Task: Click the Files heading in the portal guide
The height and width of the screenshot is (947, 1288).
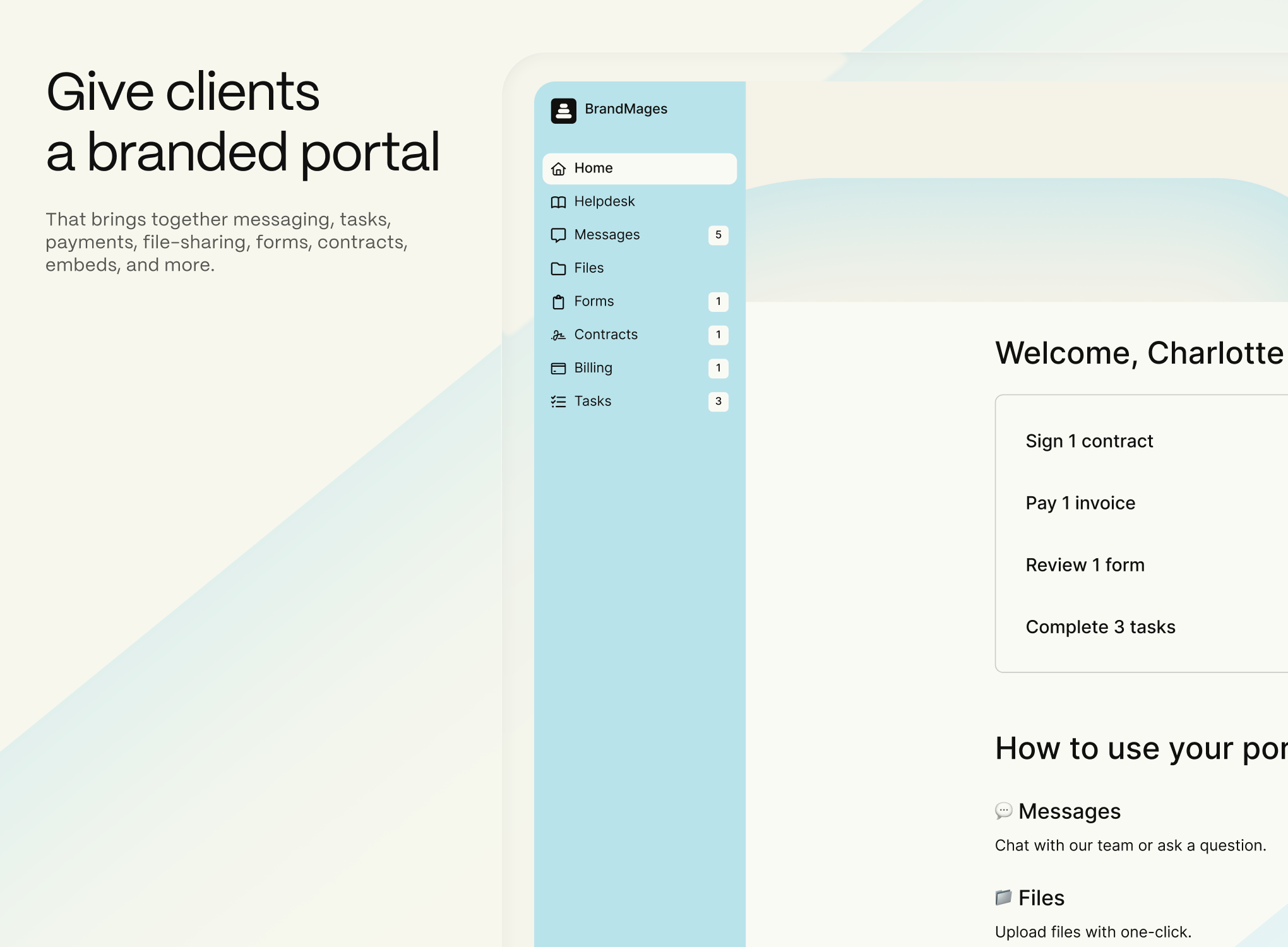Action: point(1041,898)
